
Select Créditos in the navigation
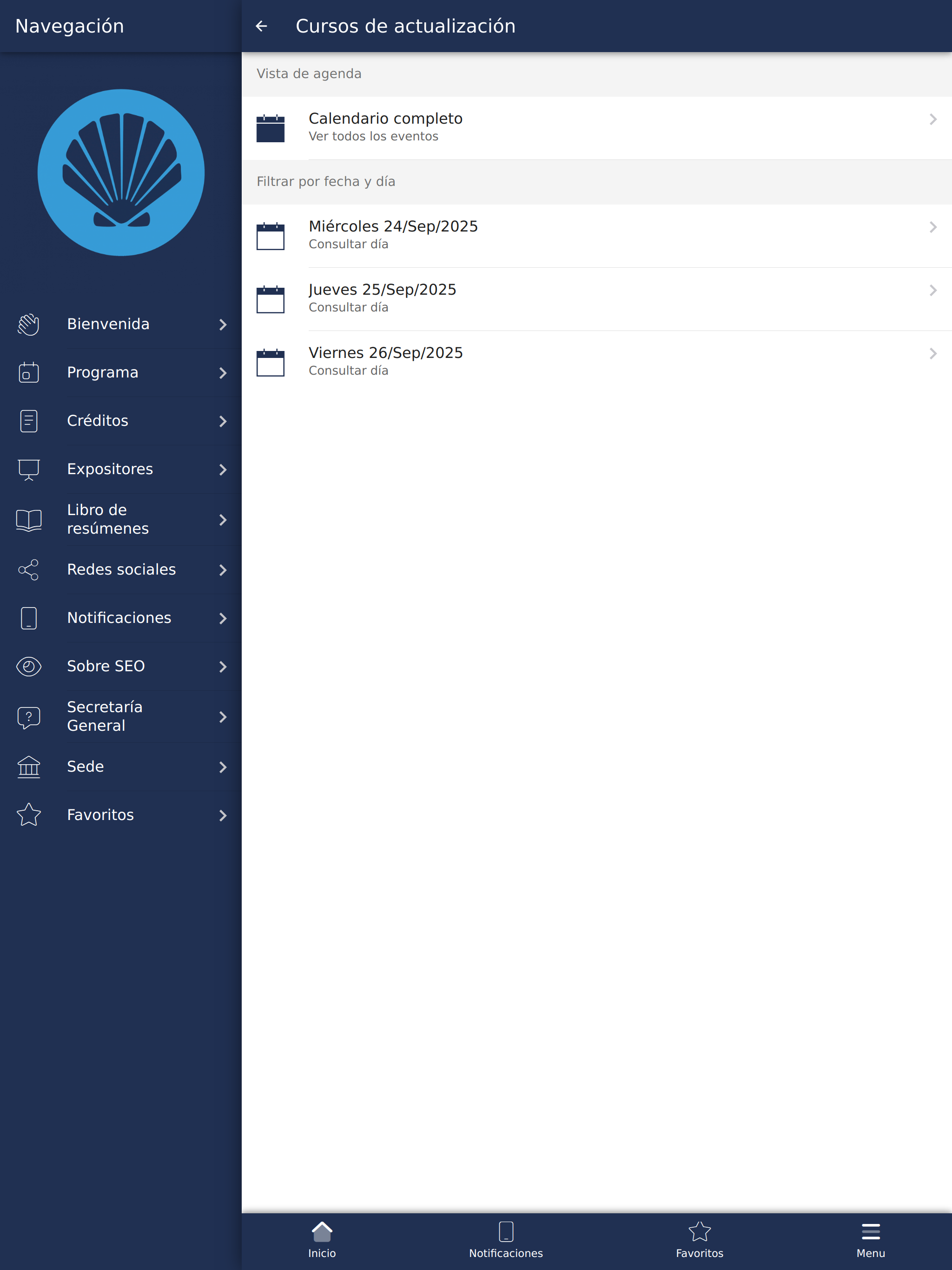120,421
